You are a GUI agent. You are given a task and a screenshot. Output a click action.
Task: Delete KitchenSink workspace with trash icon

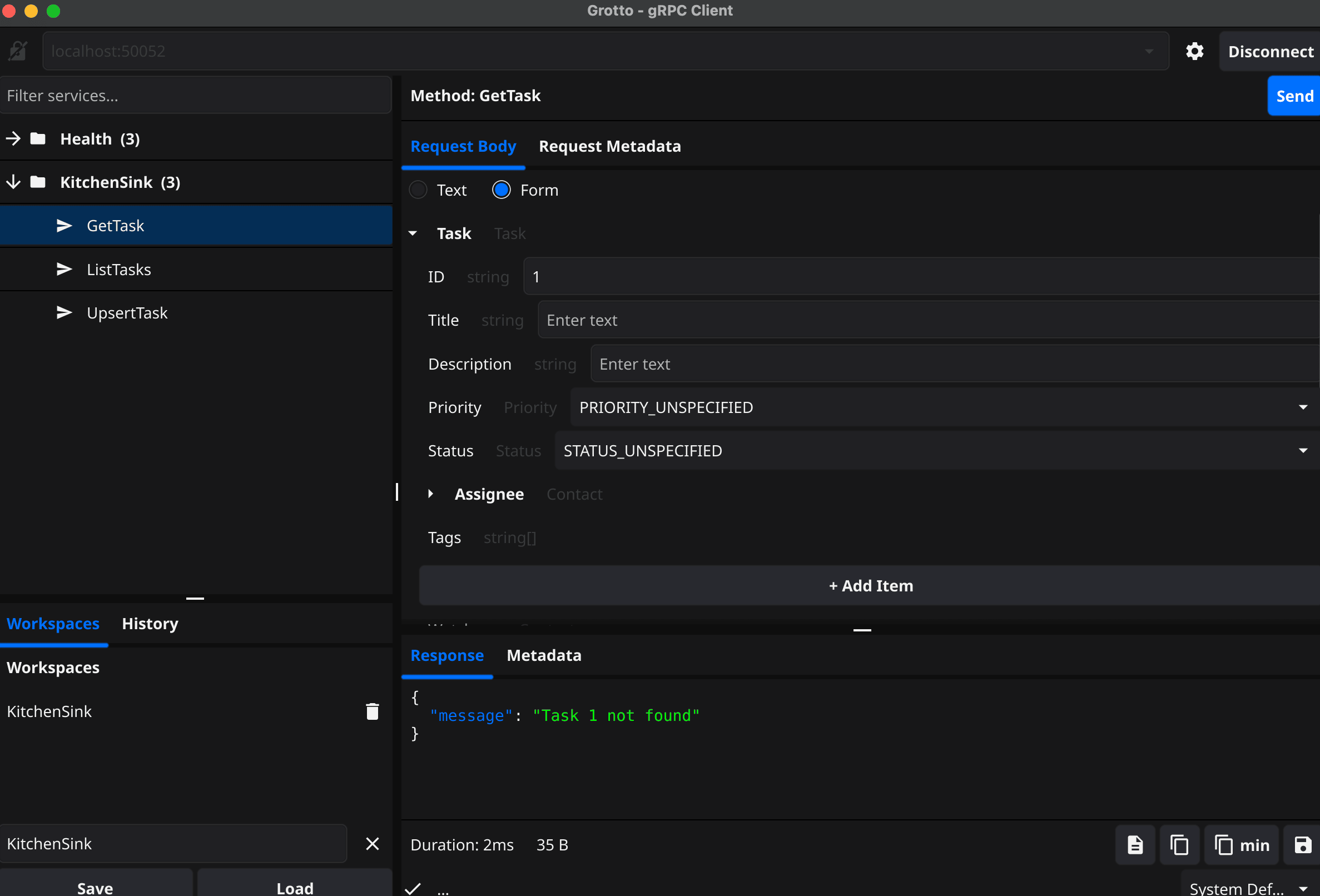(x=372, y=711)
